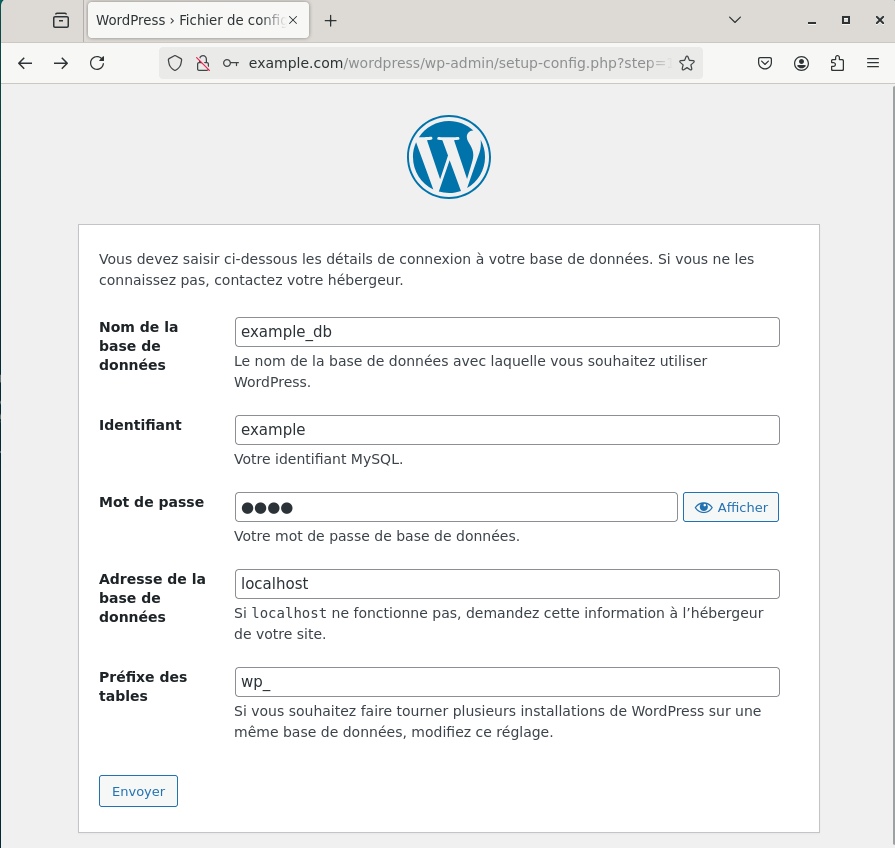Screen dimensions: 895x848
Task: Click the 'Nom de la base de données' label
Action: (139, 346)
